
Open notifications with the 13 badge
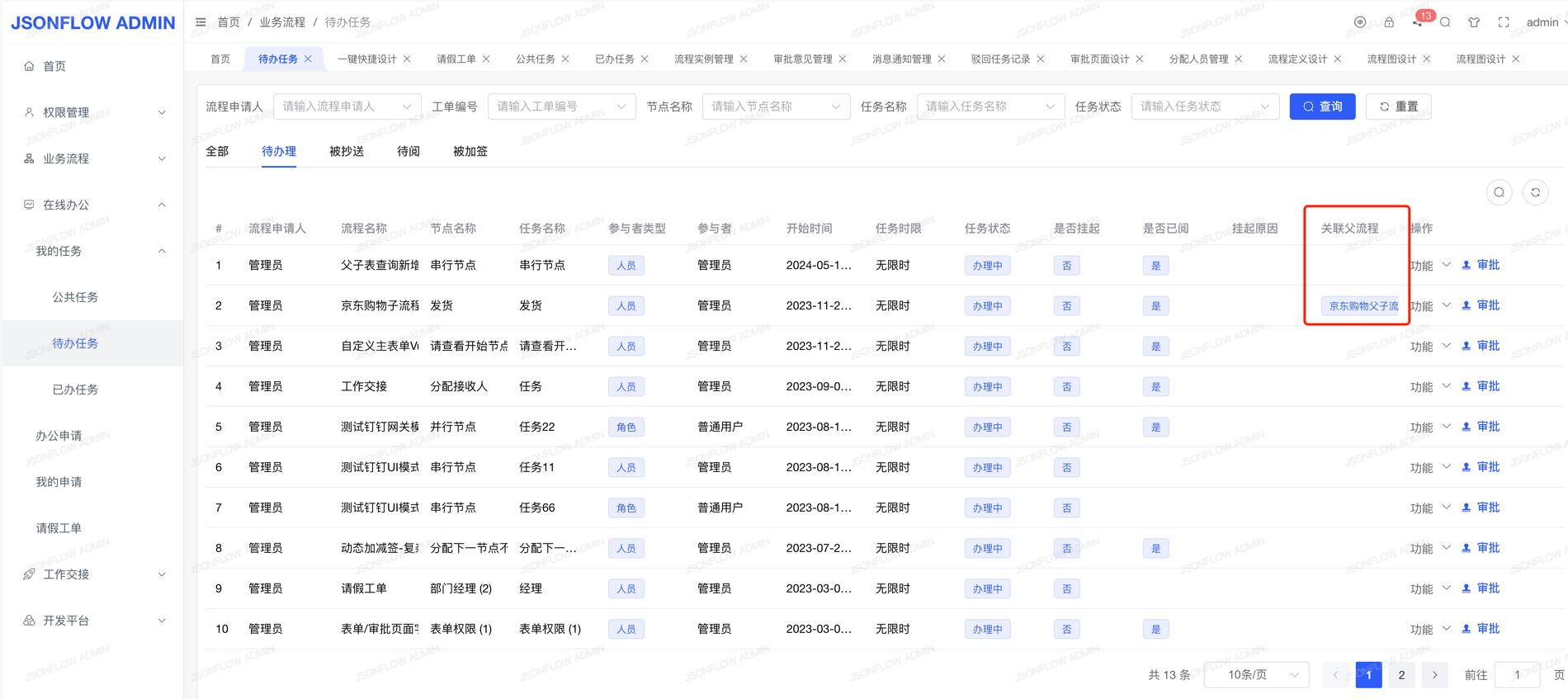pyautogui.click(x=1418, y=21)
